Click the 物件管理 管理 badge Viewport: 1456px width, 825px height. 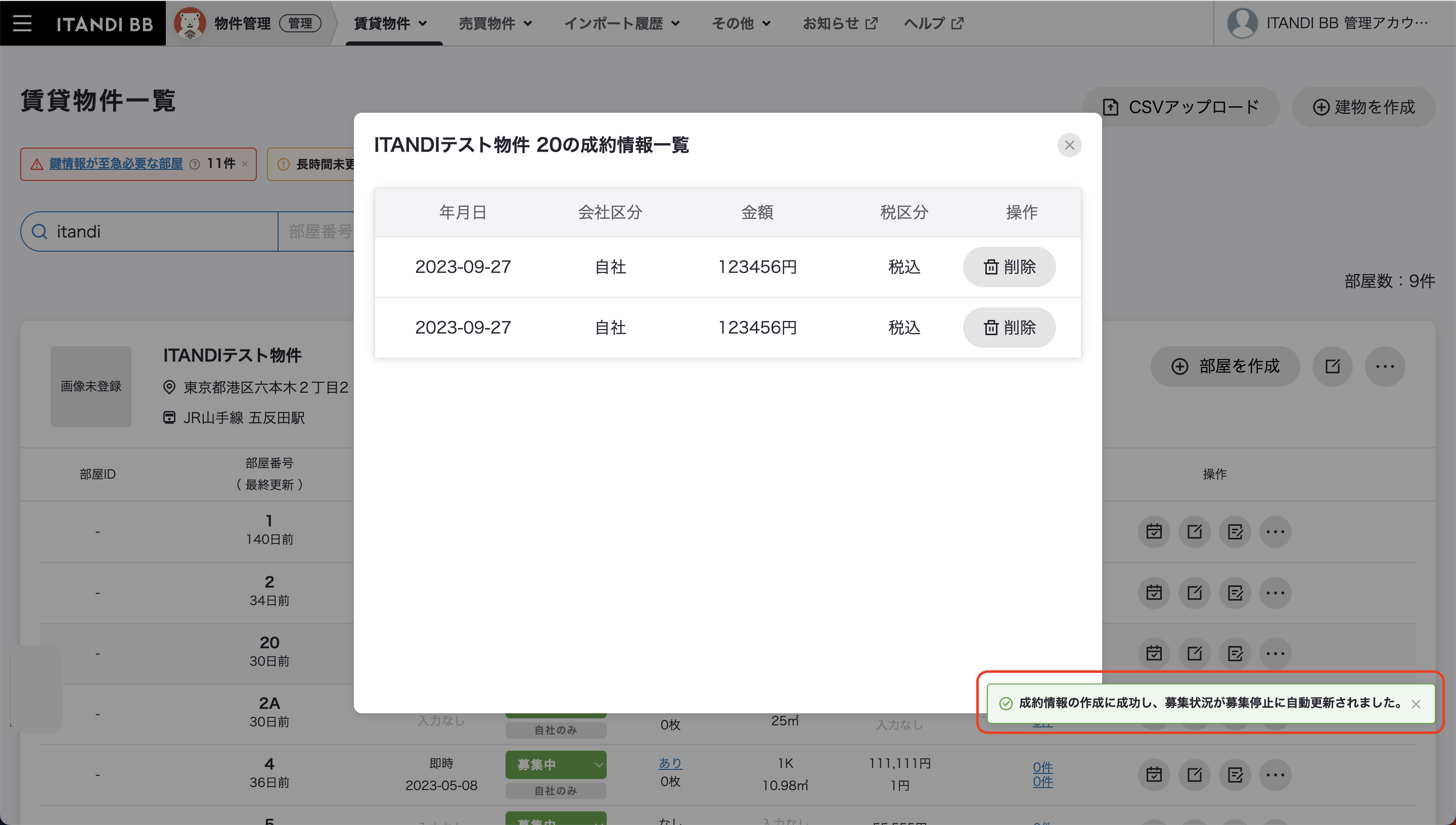(300, 23)
